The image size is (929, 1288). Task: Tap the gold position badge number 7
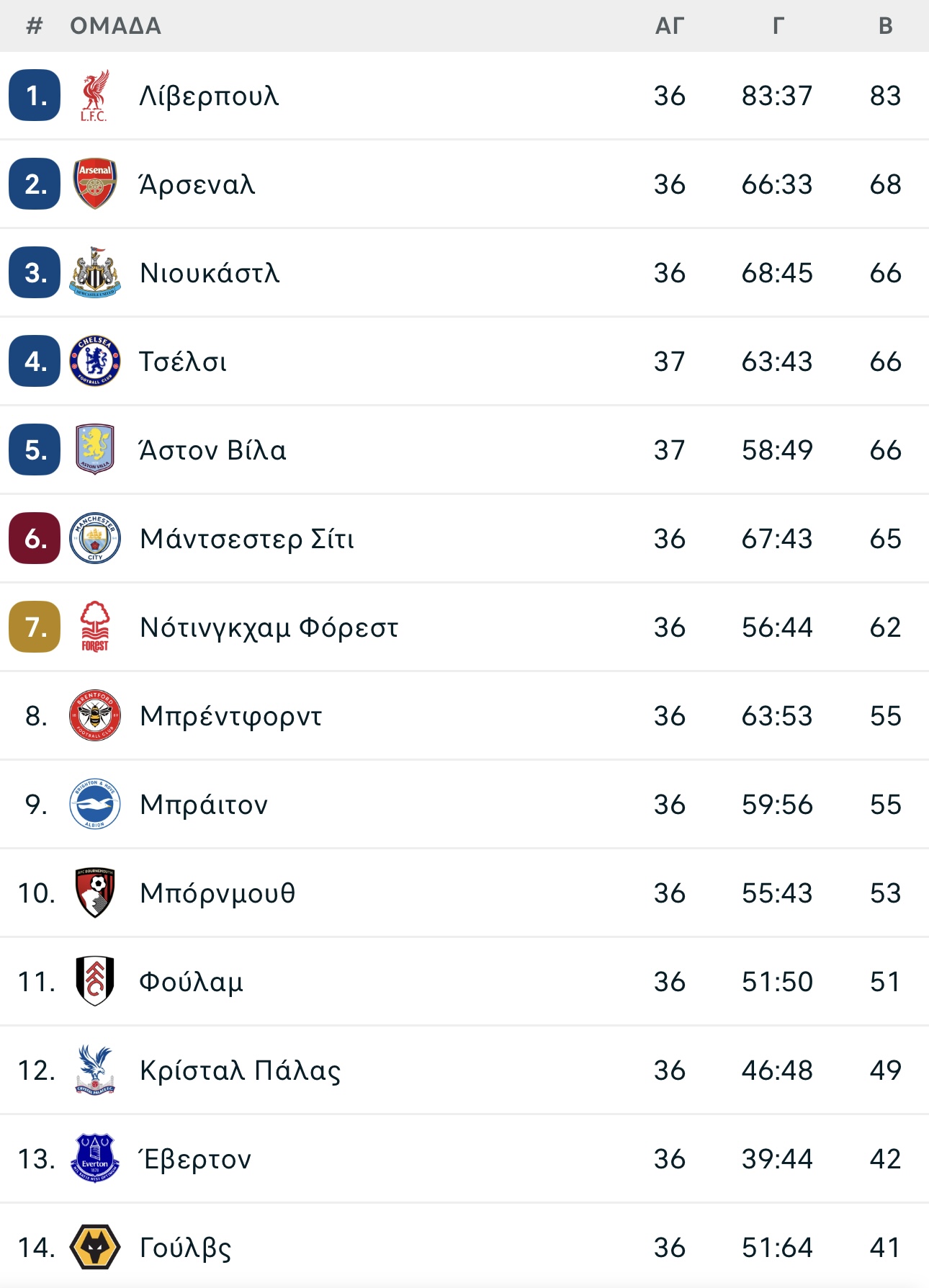(x=35, y=627)
